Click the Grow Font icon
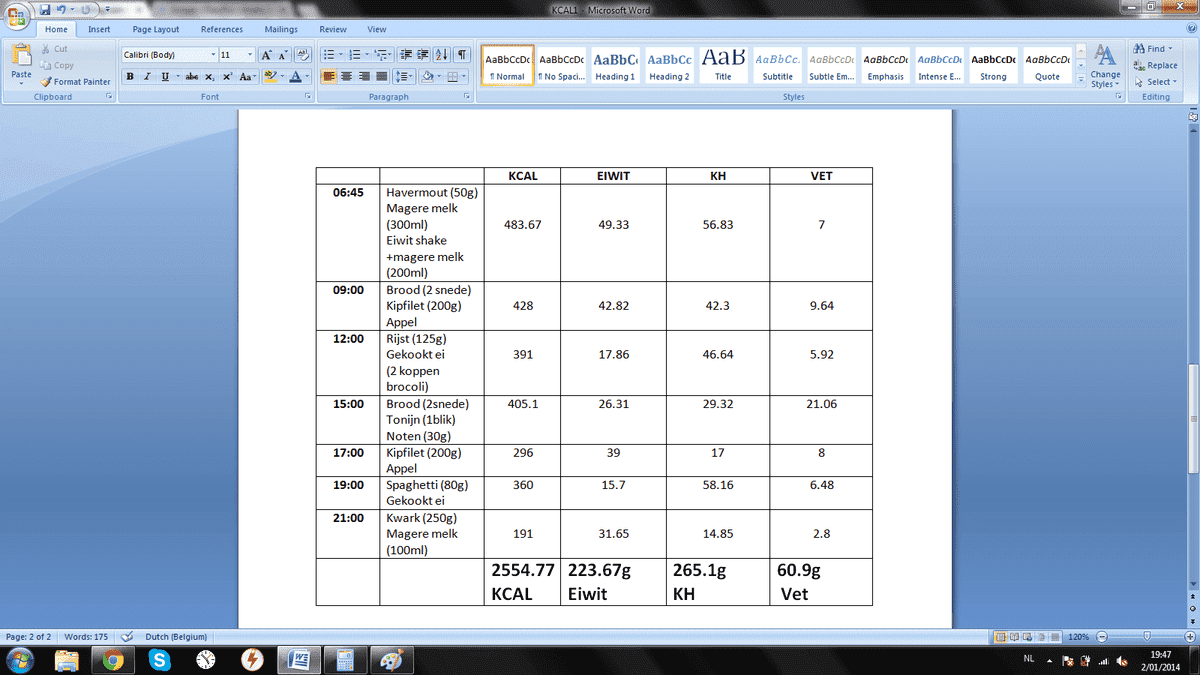The height and width of the screenshot is (675, 1200). tap(266, 55)
